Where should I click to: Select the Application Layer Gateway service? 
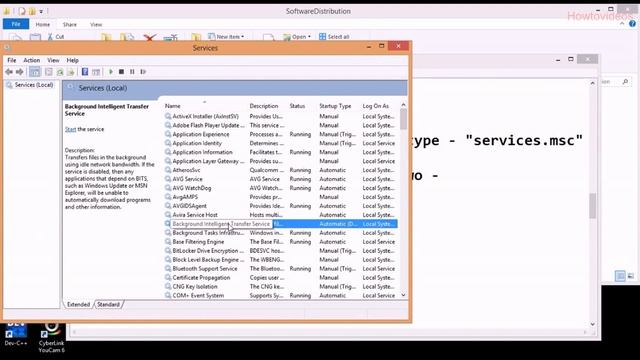pos(208,161)
